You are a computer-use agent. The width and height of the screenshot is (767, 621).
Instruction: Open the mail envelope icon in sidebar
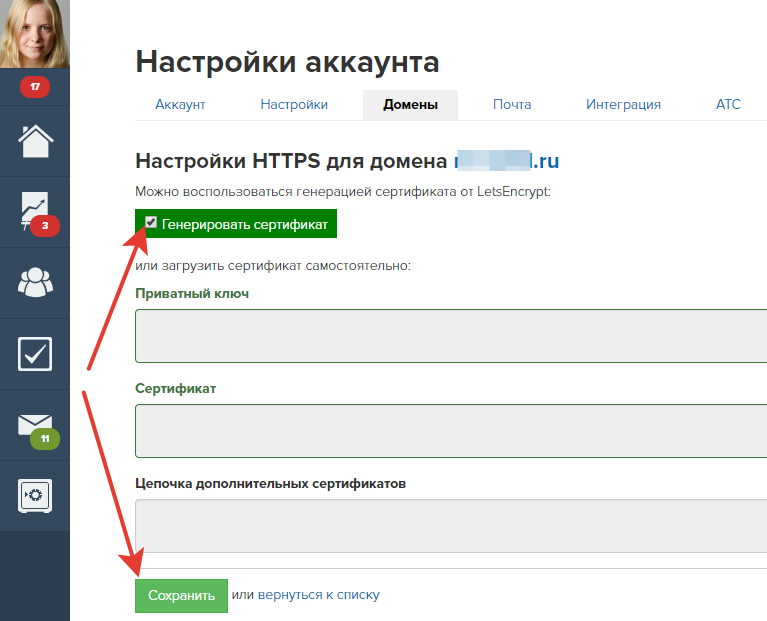(x=35, y=424)
